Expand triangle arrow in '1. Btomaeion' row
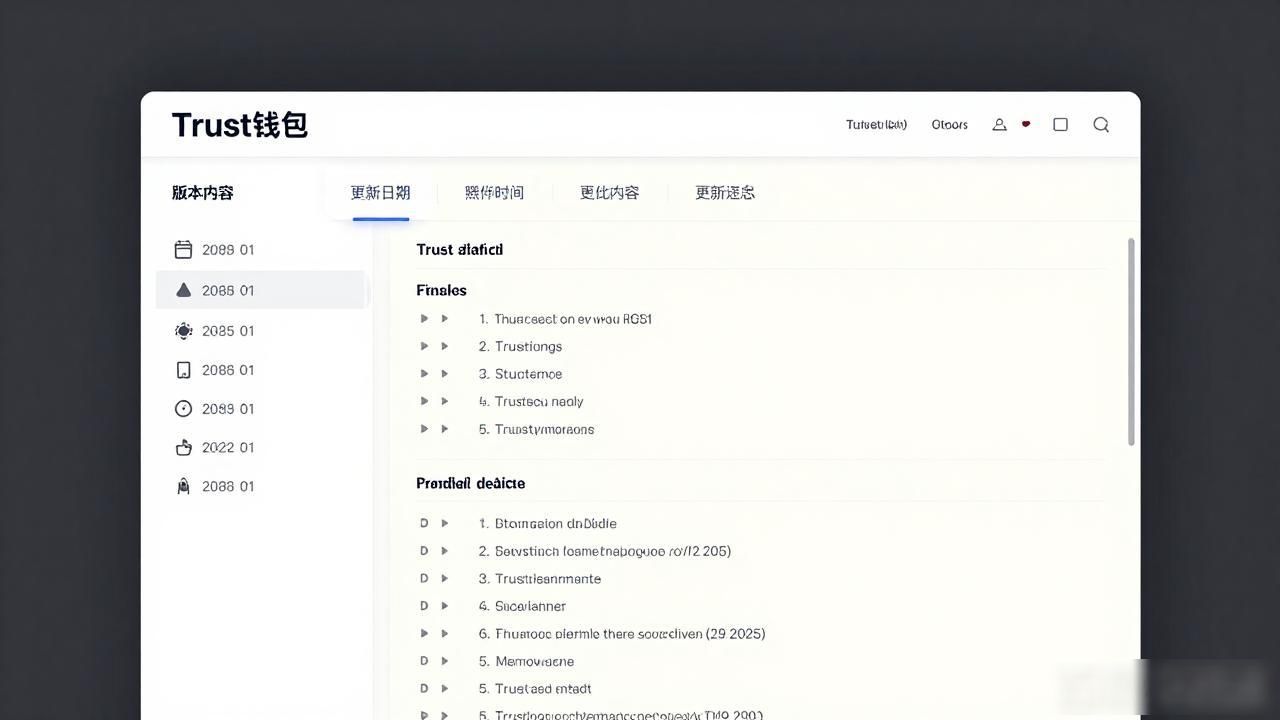This screenshot has height=720, width=1280. (445, 523)
